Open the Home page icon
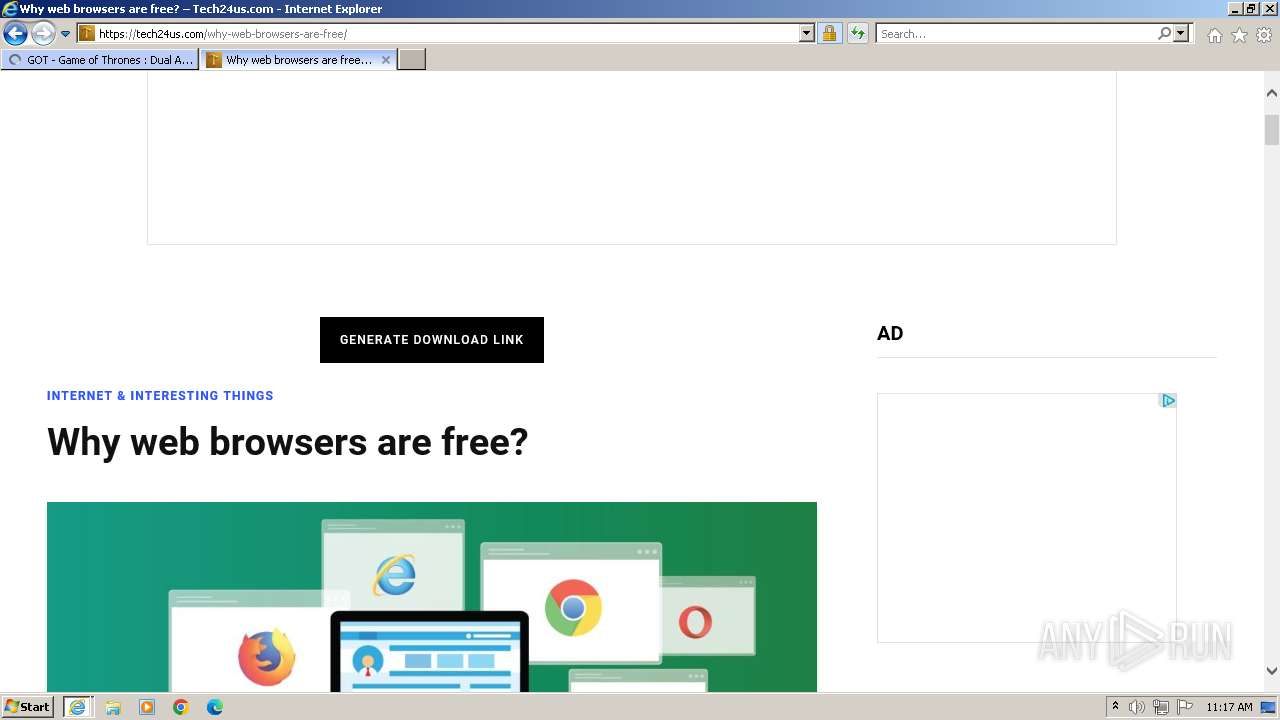 click(x=1214, y=35)
